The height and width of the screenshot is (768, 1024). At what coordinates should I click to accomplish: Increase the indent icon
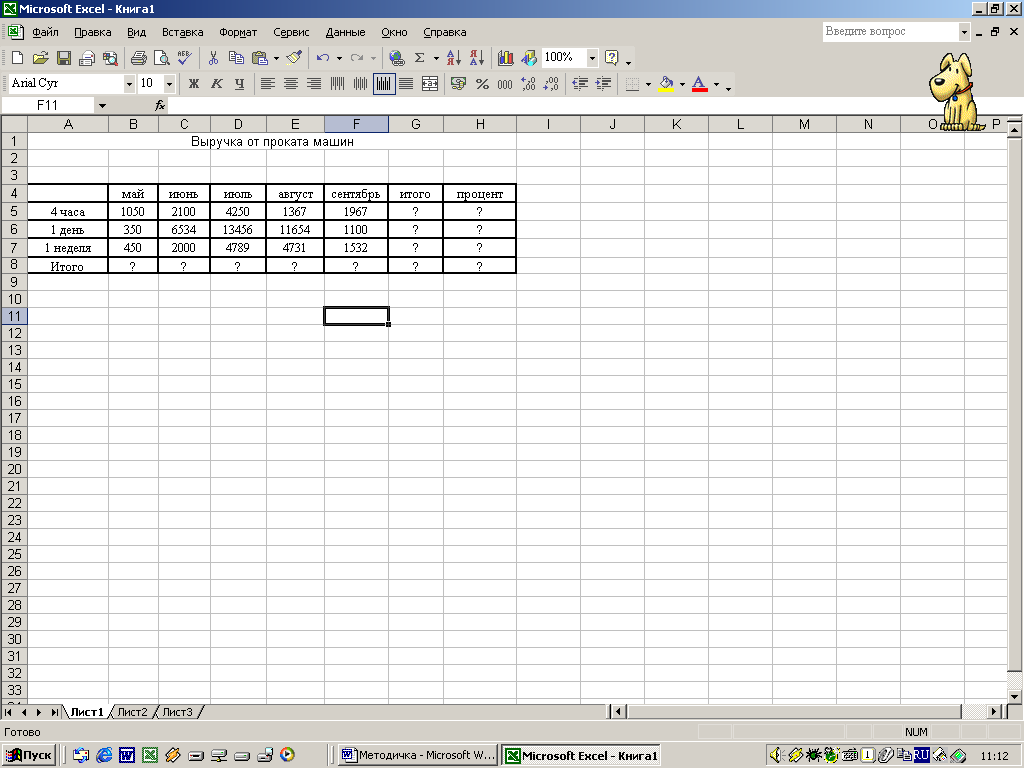click(x=603, y=84)
